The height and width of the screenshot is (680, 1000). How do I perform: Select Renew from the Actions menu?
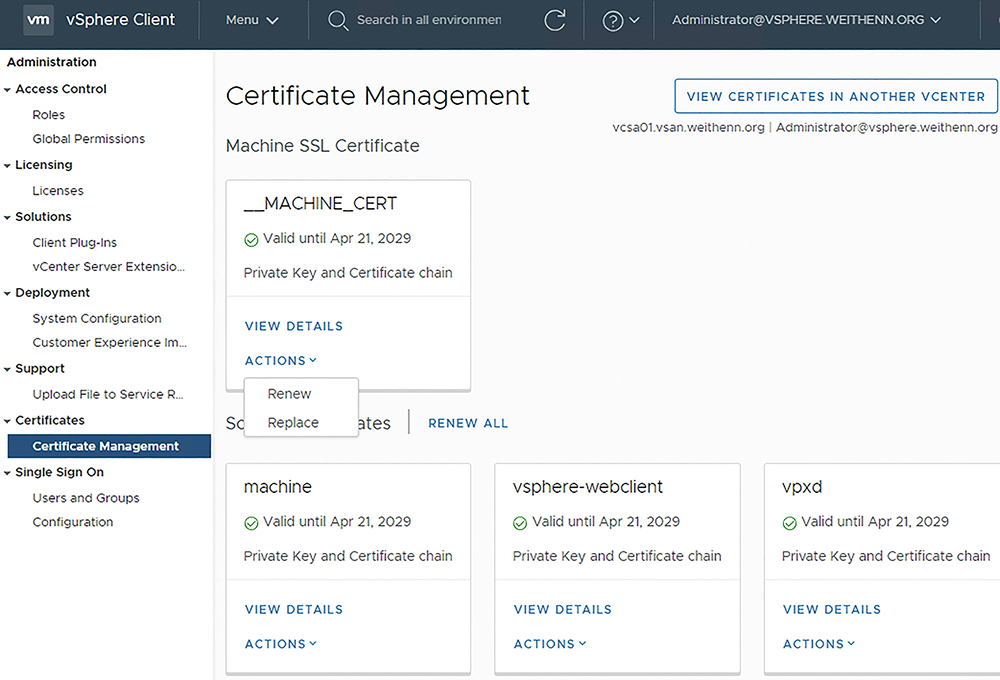[290, 394]
